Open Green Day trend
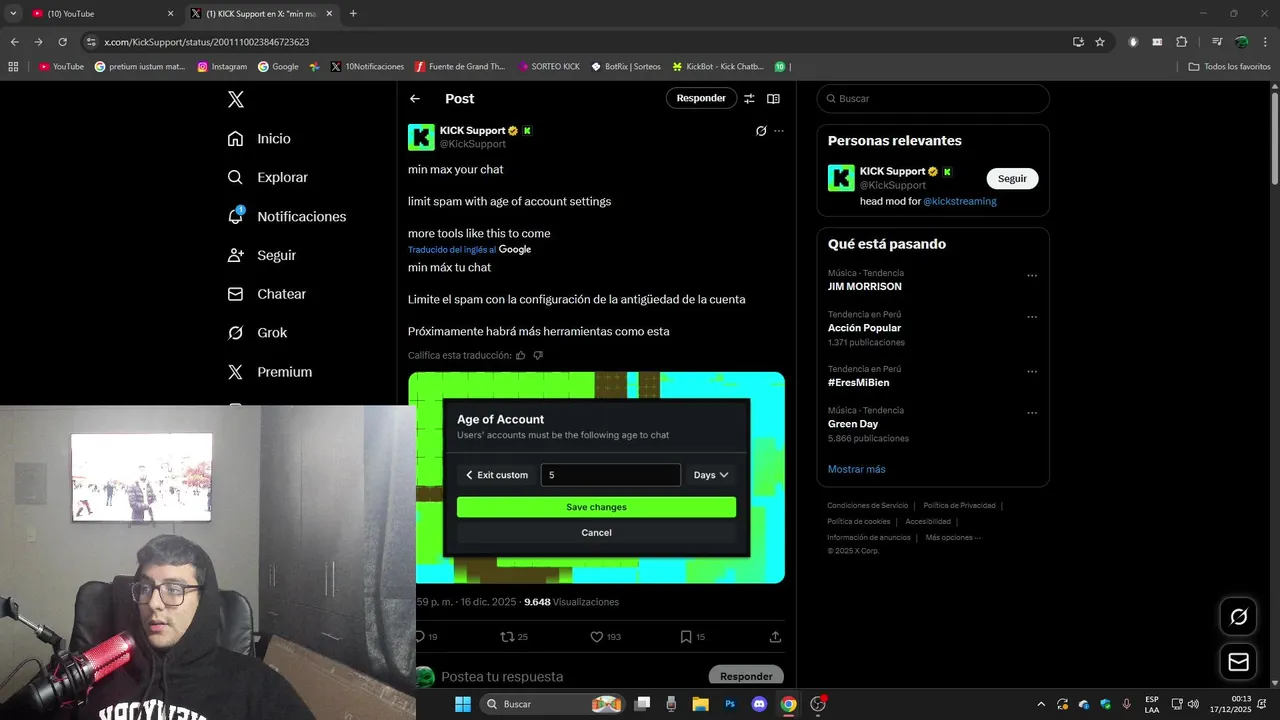The width and height of the screenshot is (1280, 720). pos(853,424)
